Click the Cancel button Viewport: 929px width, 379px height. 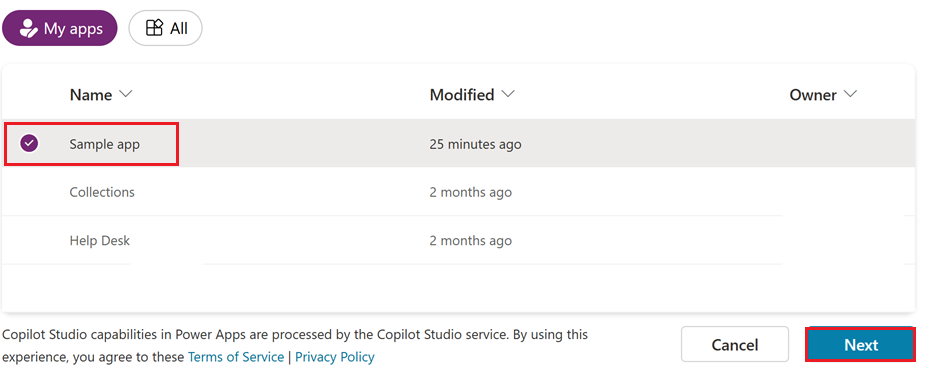point(735,345)
